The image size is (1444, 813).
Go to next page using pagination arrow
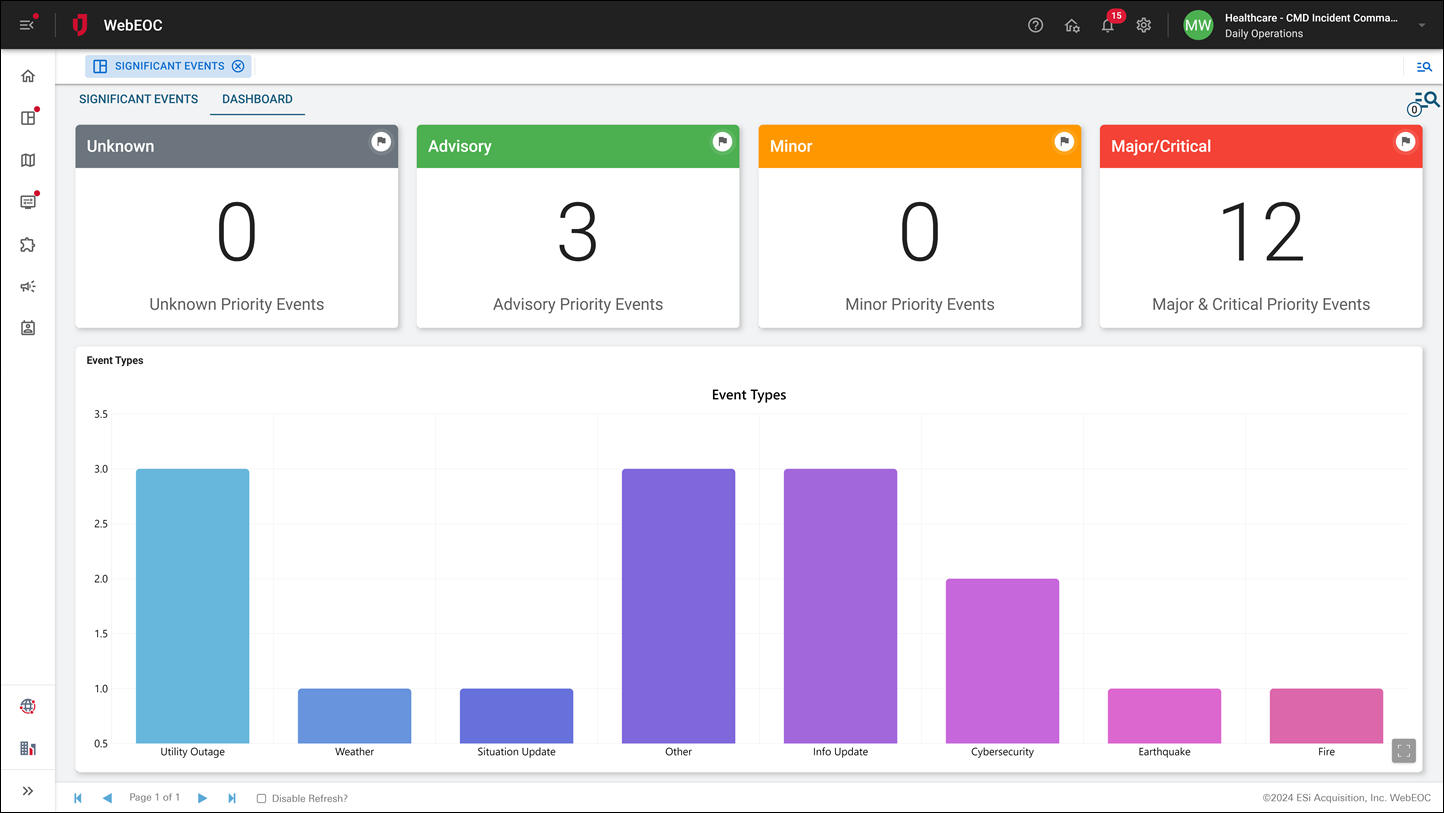tap(203, 798)
